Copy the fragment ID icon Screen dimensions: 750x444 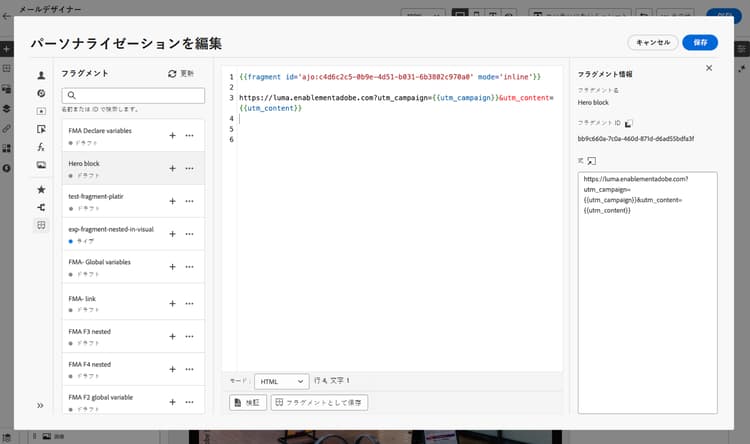[629, 123]
